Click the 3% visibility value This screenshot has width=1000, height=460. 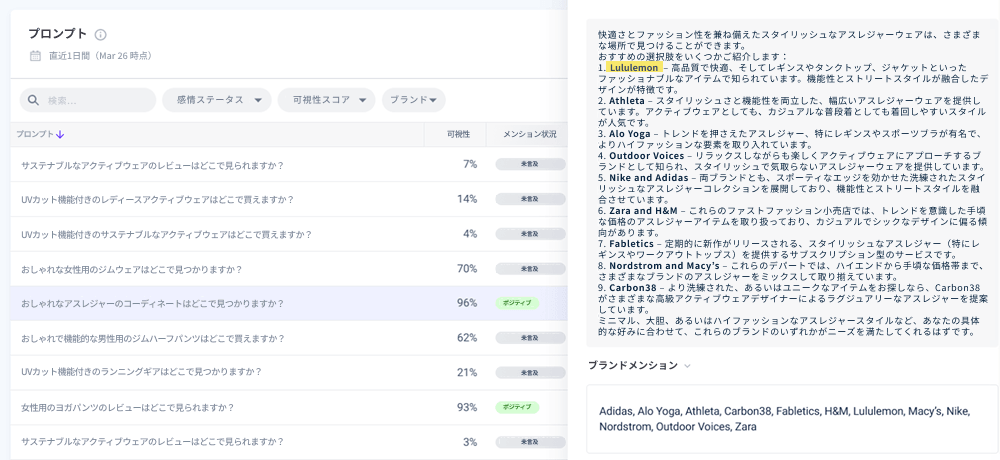tap(470, 441)
